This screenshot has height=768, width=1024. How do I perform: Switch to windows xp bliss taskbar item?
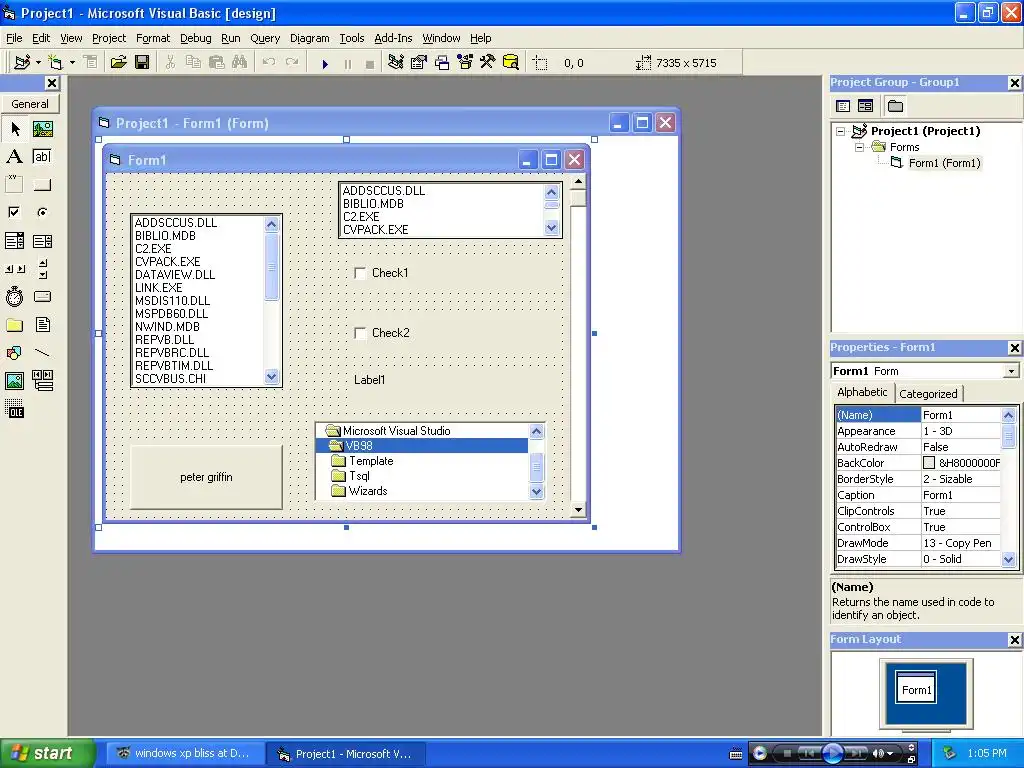(x=185, y=754)
